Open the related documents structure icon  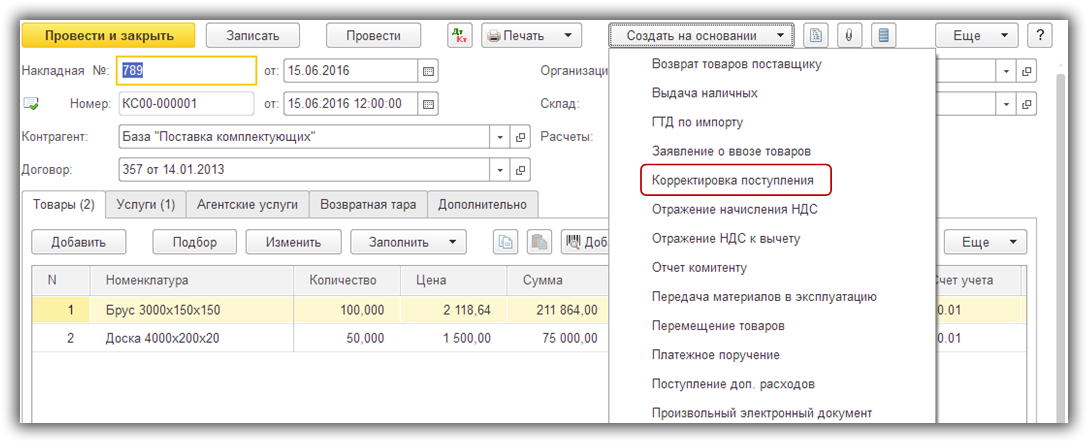[816, 35]
